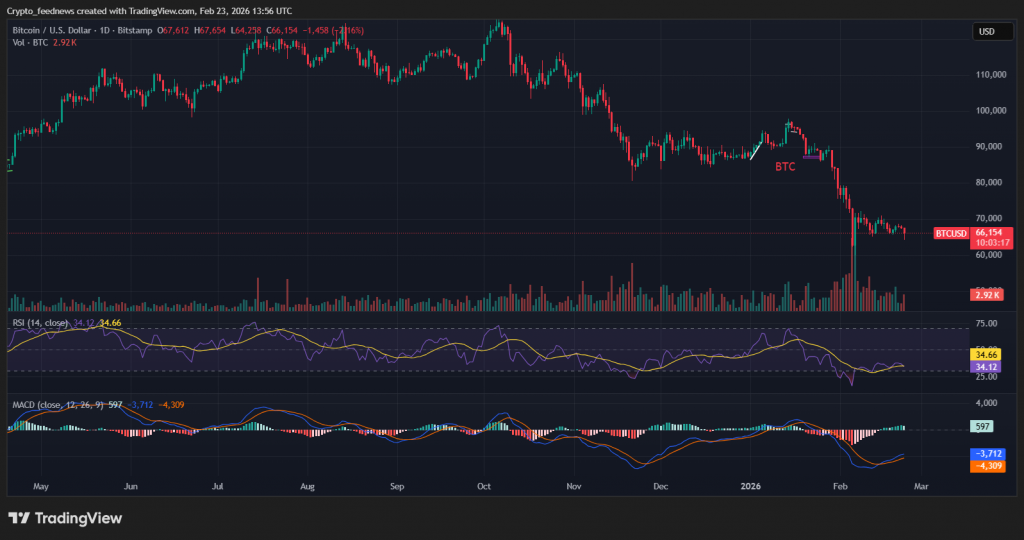Click the 60,000 price axis label
This screenshot has height=540, width=1024.
point(991,255)
